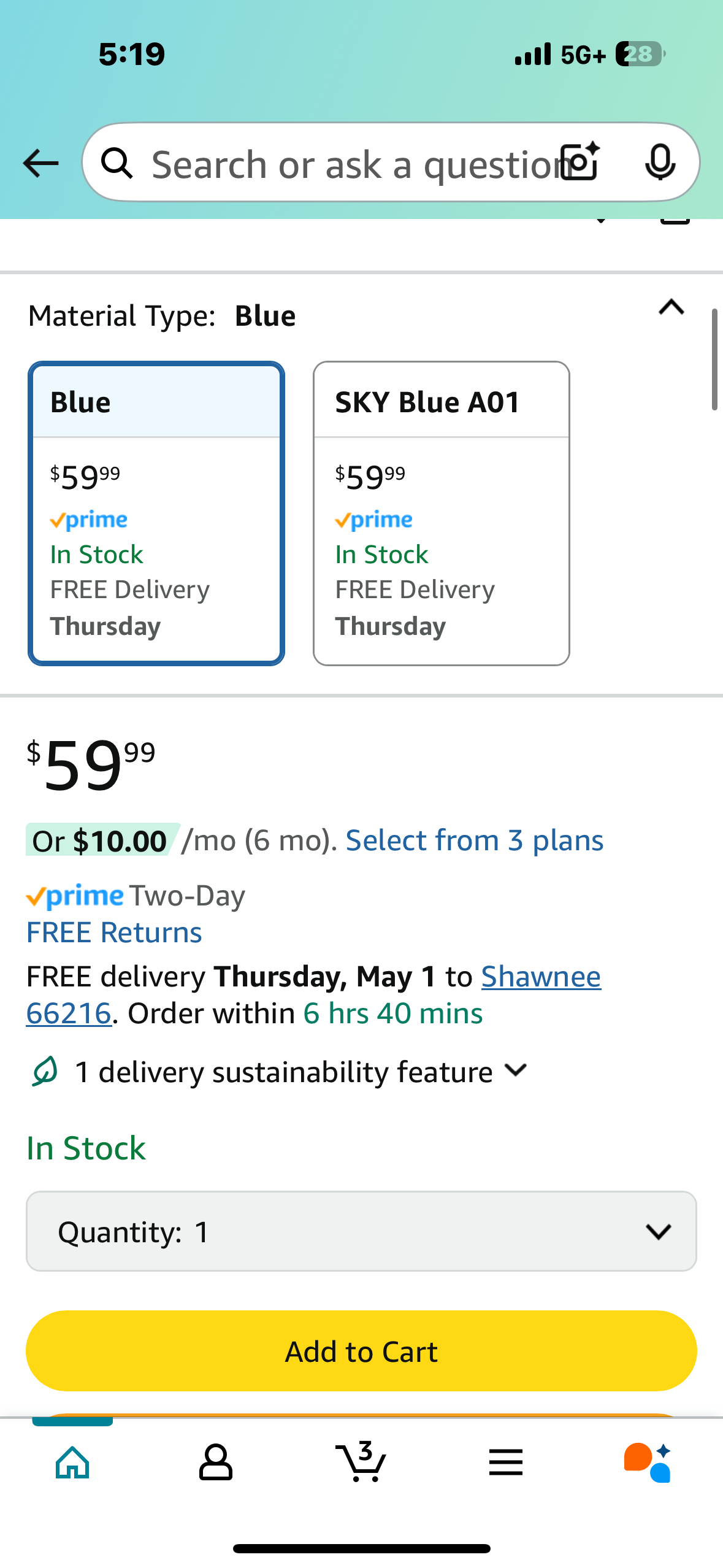
Task: Open camera lens search
Action: [581, 162]
